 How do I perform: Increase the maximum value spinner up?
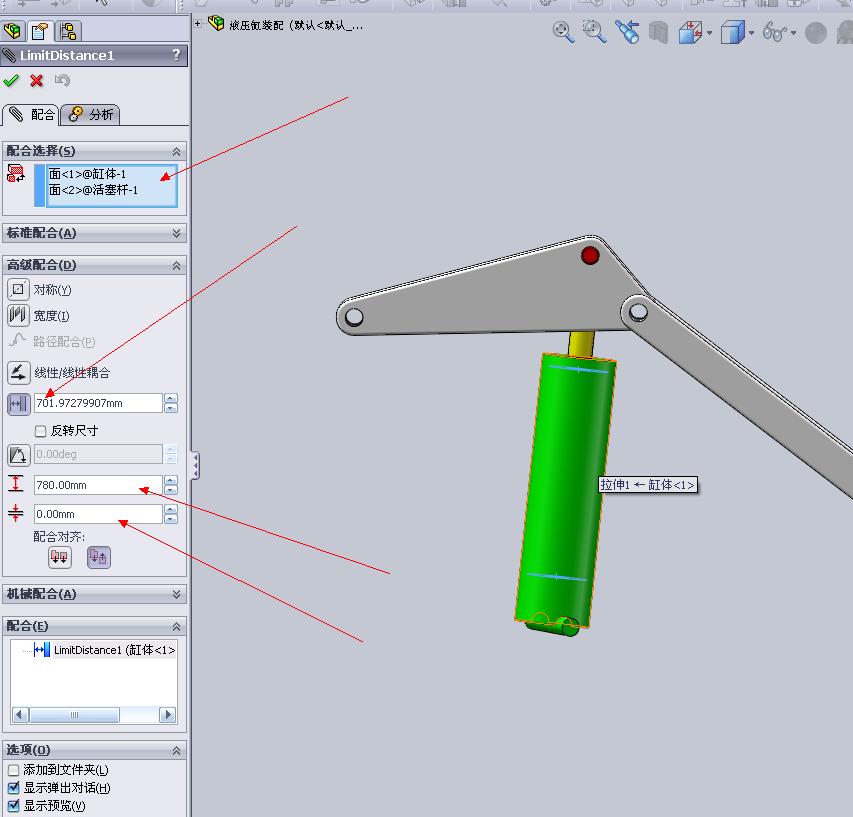(x=171, y=481)
